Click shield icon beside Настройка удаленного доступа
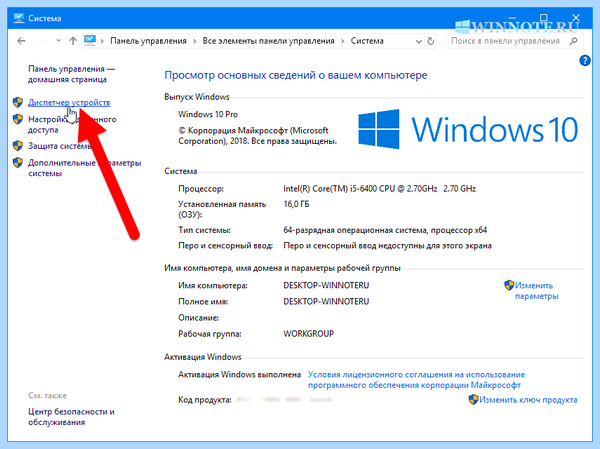Viewport: 600px width, 449px height. click(x=18, y=119)
